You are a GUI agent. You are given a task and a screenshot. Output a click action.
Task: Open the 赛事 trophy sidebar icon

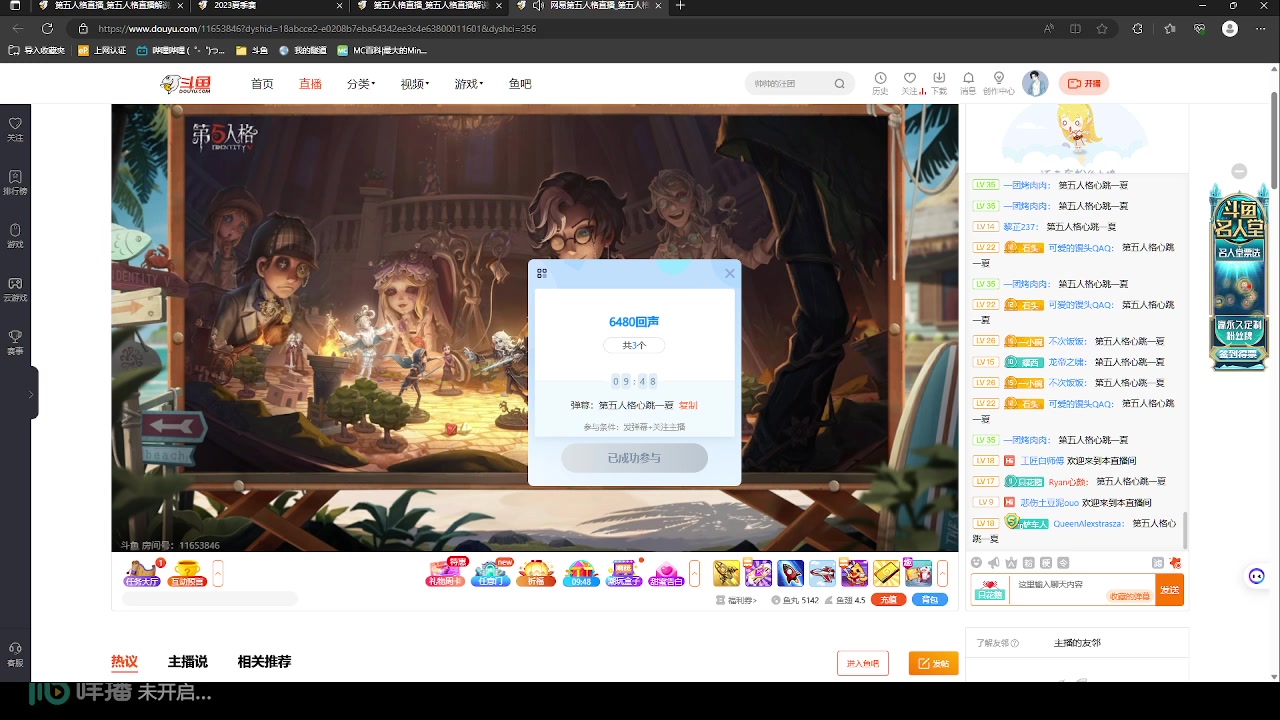point(15,343)
